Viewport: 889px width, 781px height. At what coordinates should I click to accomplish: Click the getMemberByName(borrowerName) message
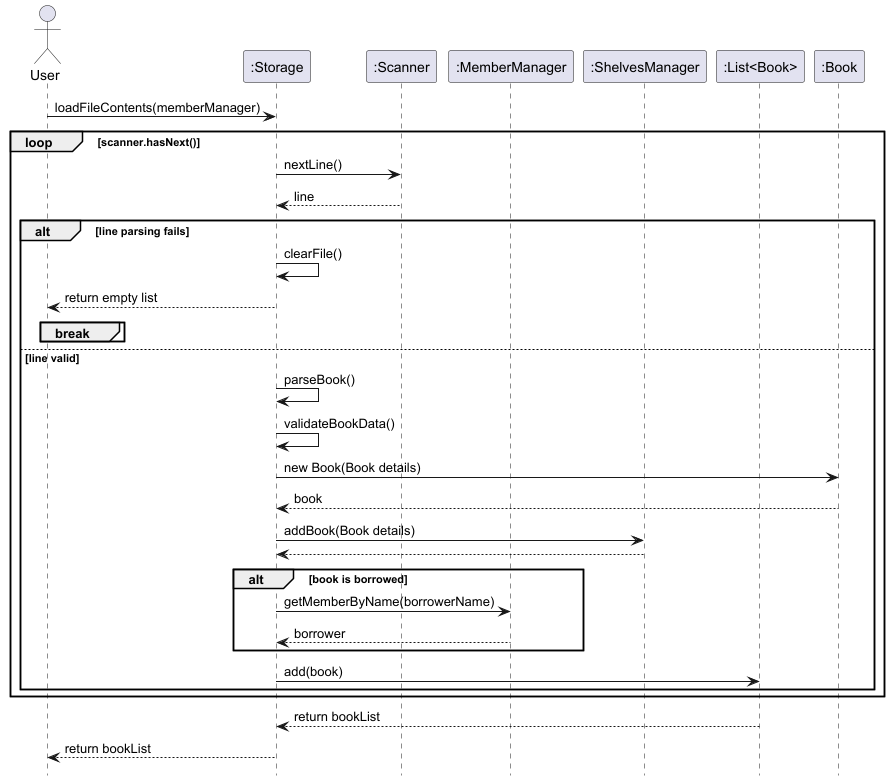tap(389, 602)
